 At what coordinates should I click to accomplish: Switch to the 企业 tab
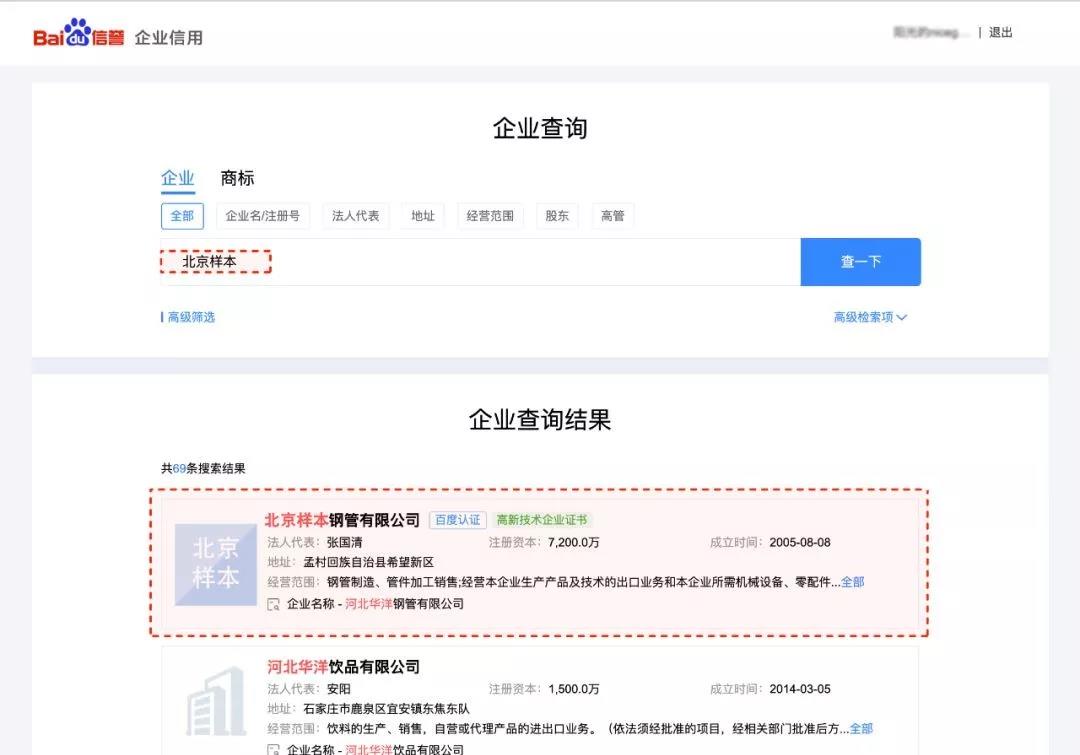pos(177,178)
